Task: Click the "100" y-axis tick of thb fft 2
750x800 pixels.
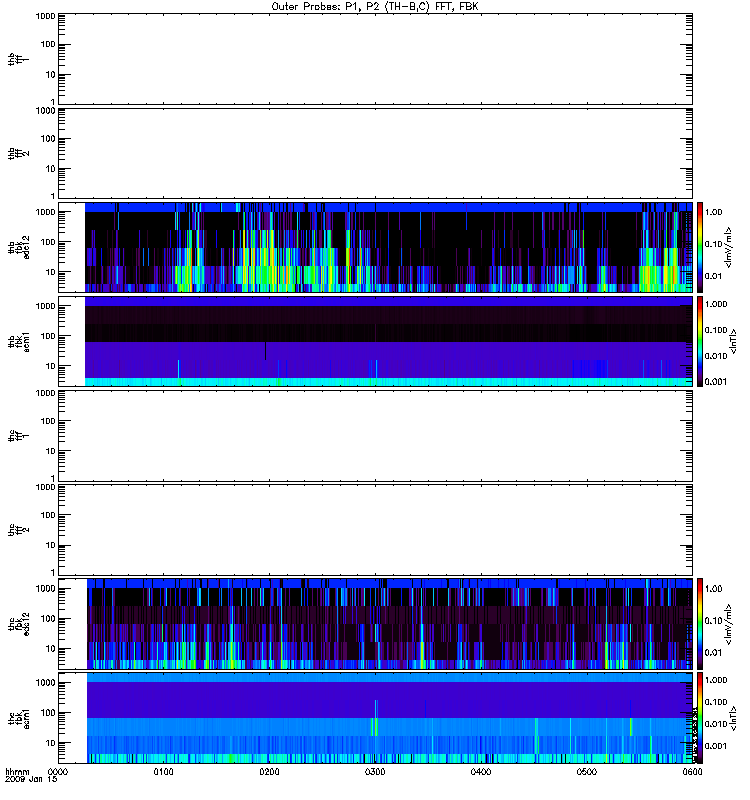Action: (48, 139)
